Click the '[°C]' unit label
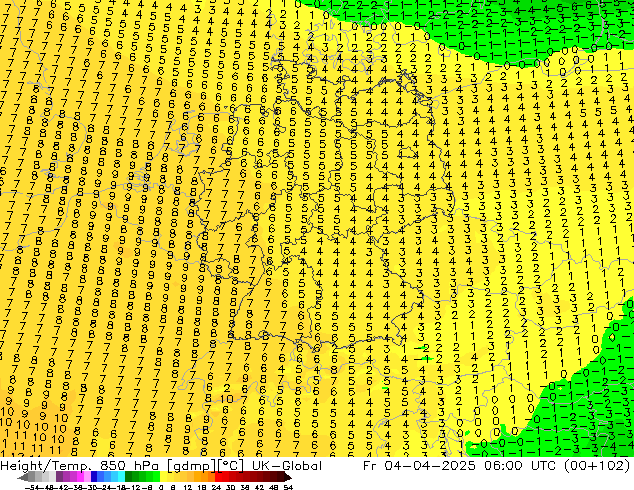 click(231, 466)
